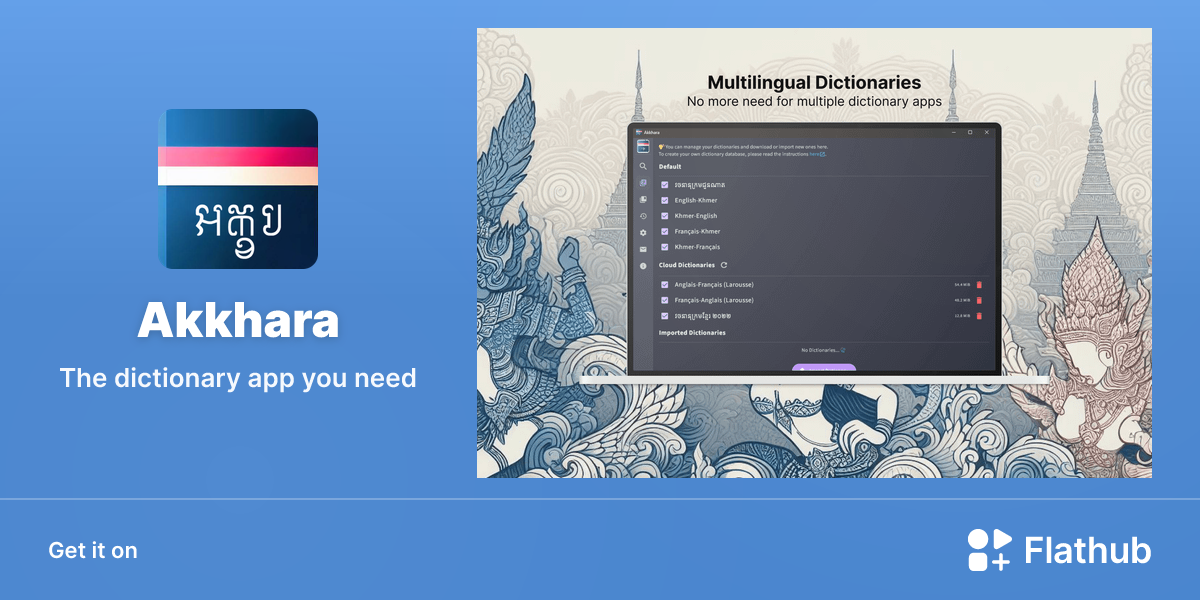
Task: Click the "48.2 MB" size value
Action: click(x=962, y=300)
